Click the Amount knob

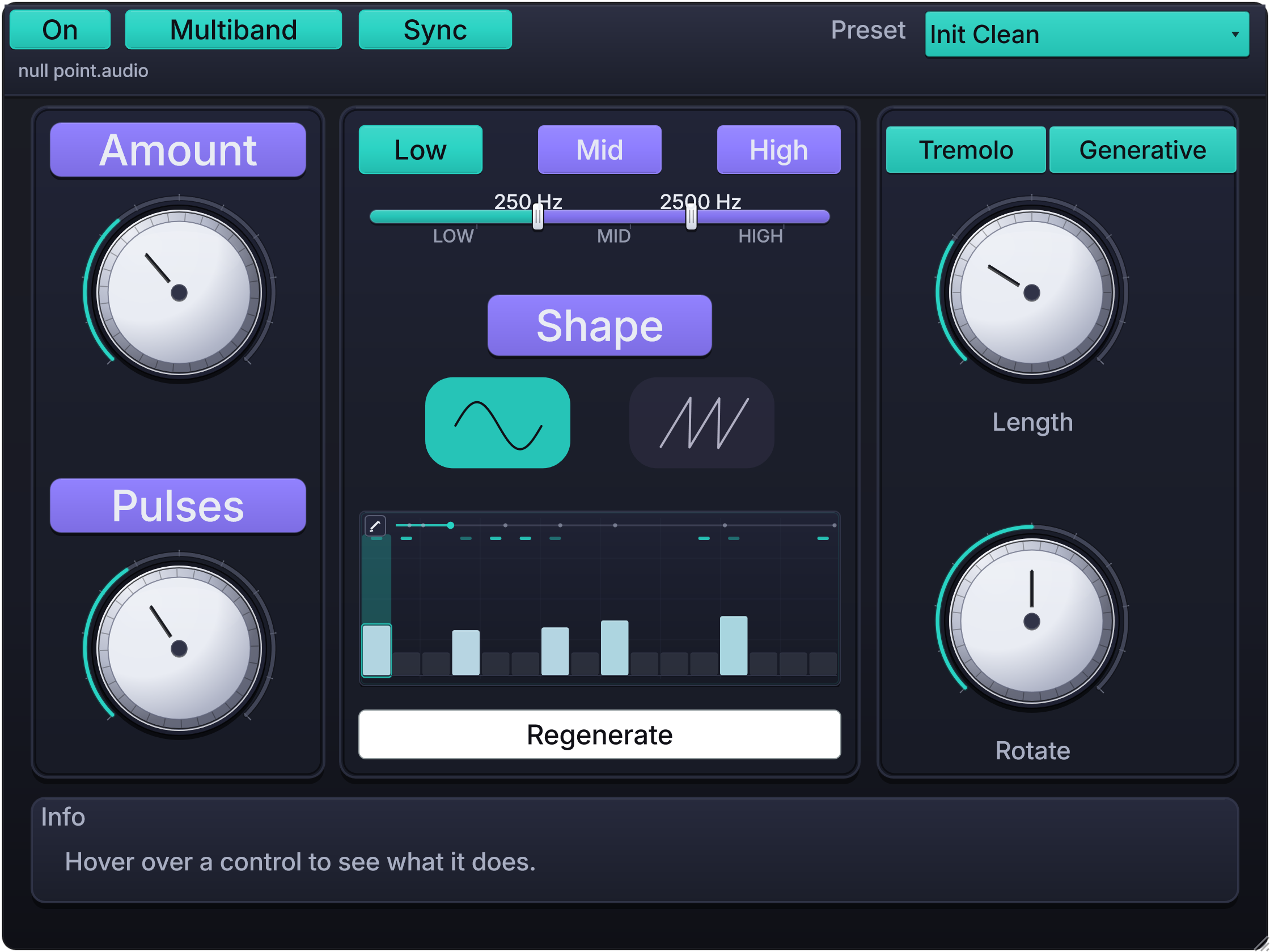[x=179, y=292]
